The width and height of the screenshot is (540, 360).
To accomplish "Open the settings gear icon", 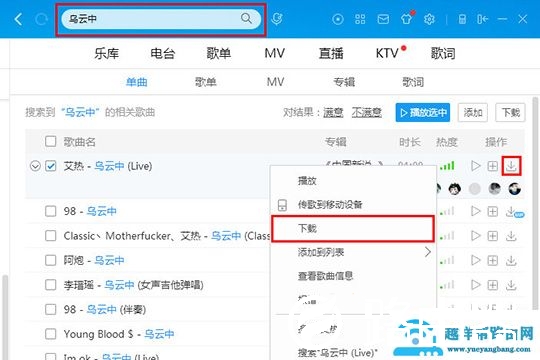I will point(429,19).
